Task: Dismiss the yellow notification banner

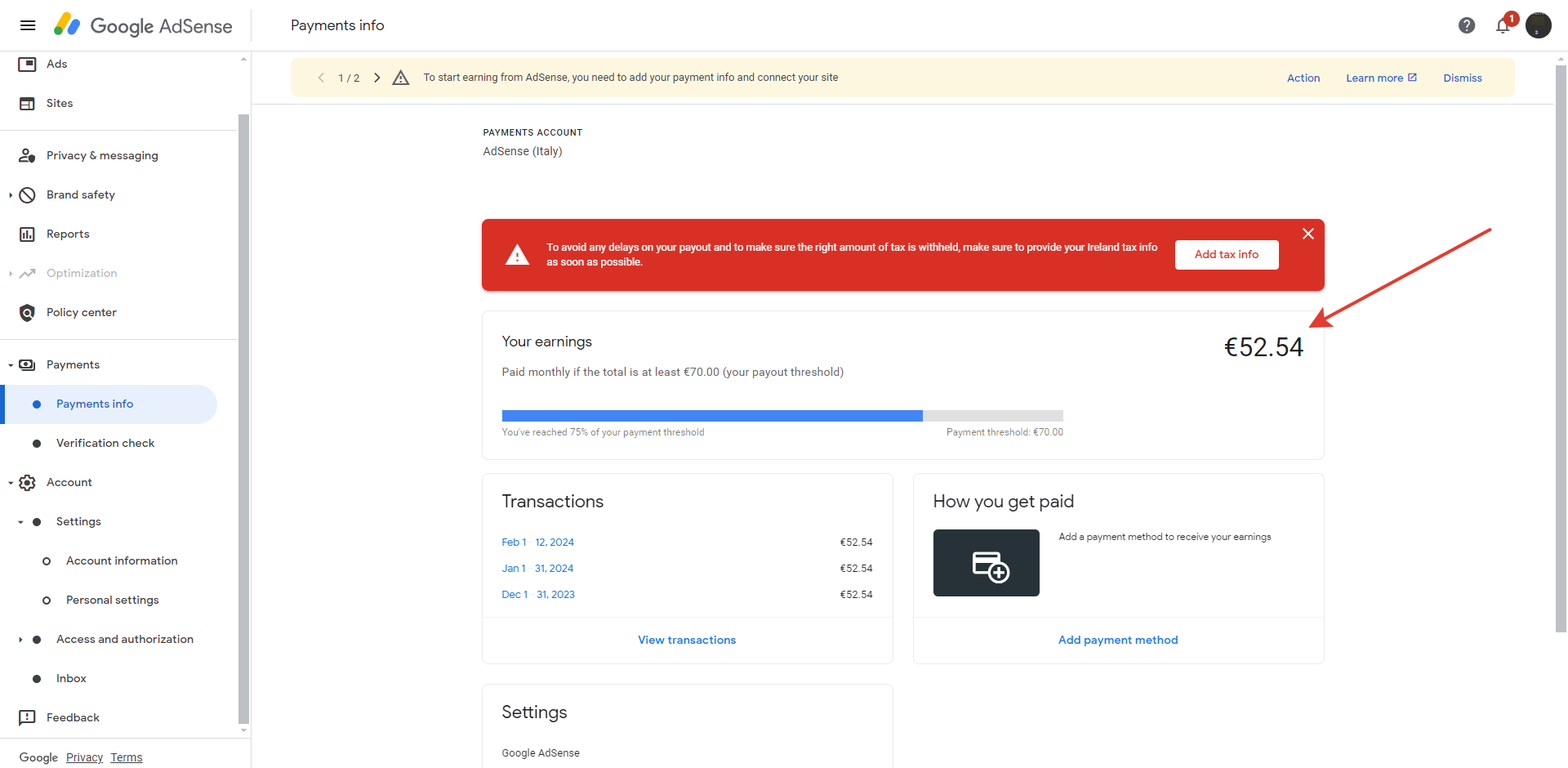Action: coord(1463,78)
